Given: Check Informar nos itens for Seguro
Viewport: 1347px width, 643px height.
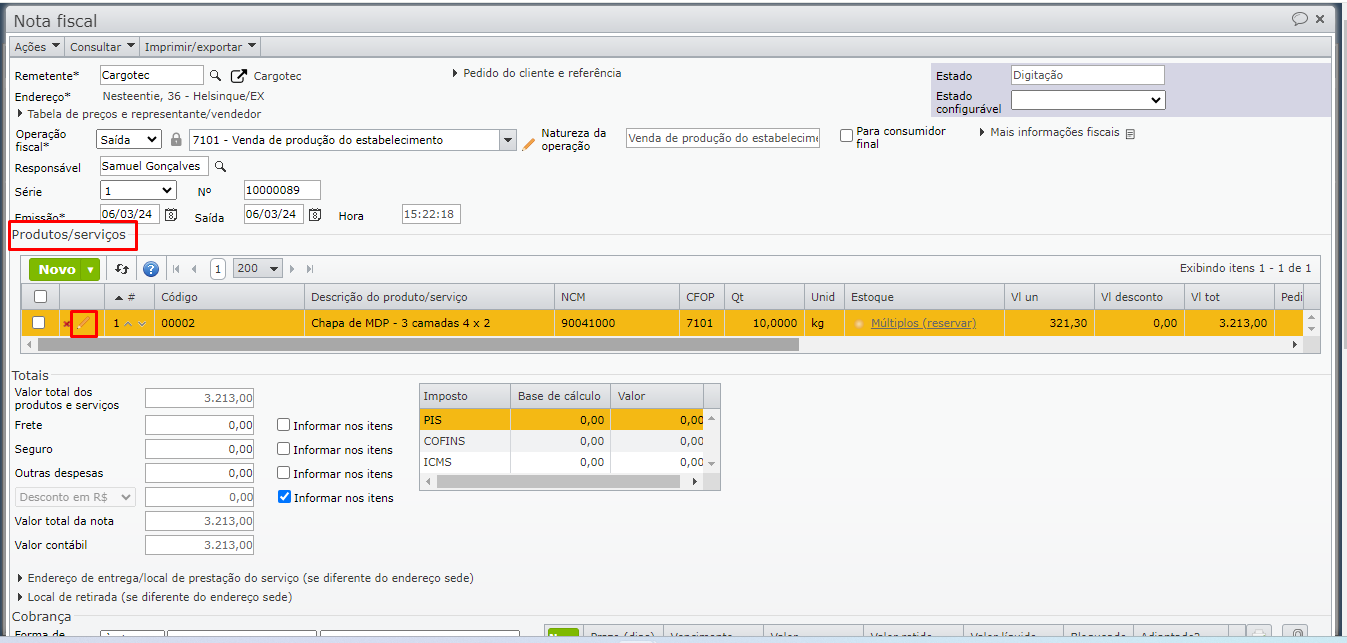Looking at the screenshot, I should [x=284, y=449].
